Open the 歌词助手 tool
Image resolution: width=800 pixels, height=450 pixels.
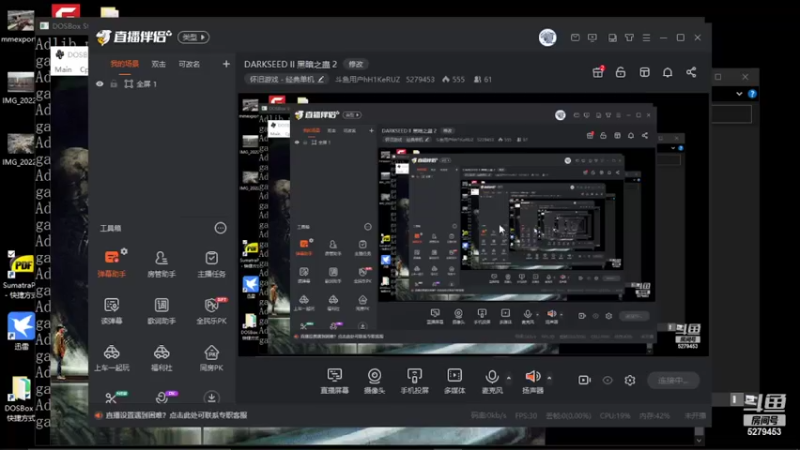(161, 311)
